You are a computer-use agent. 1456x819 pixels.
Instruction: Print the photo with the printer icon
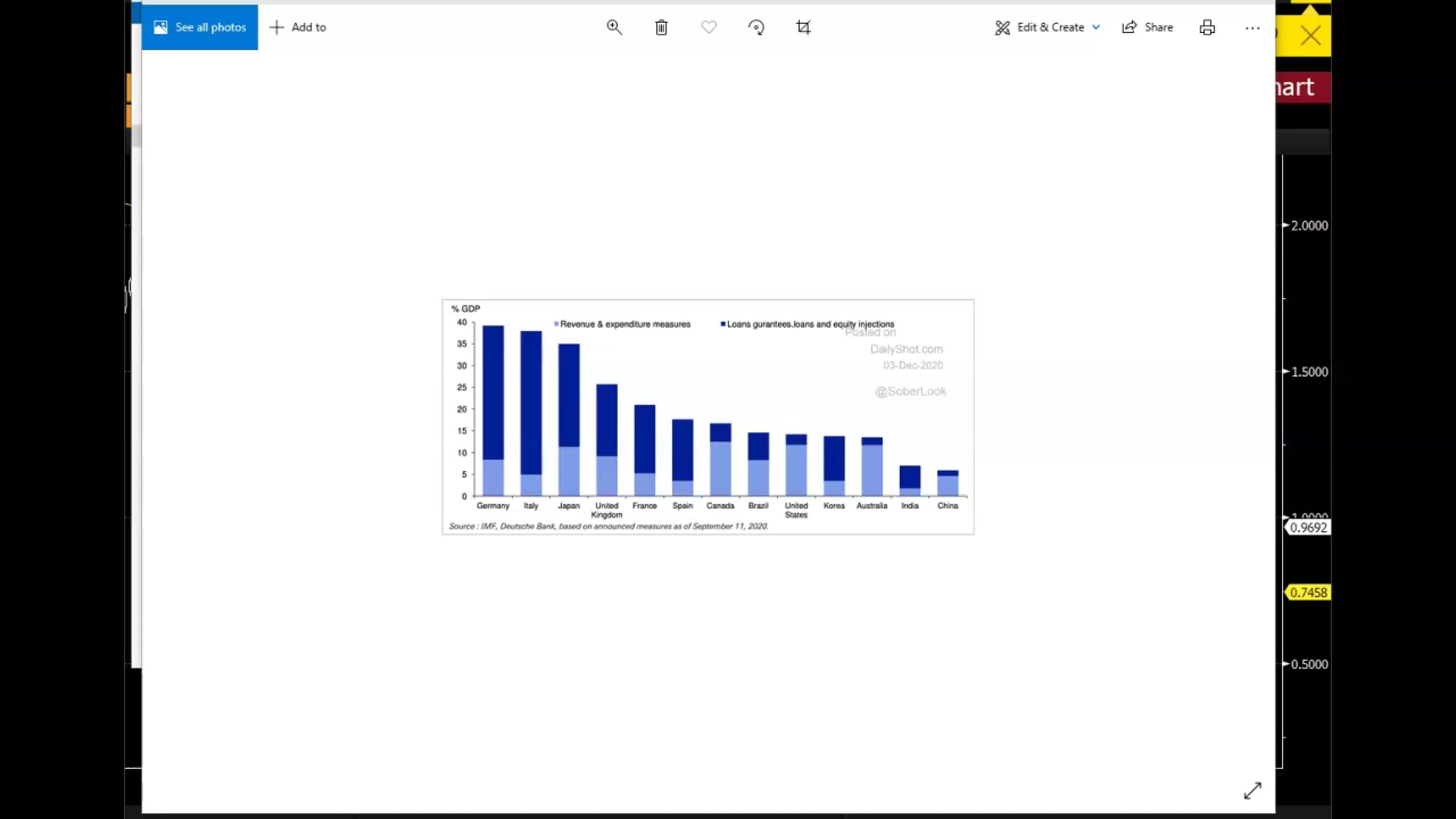(1207, 27)
